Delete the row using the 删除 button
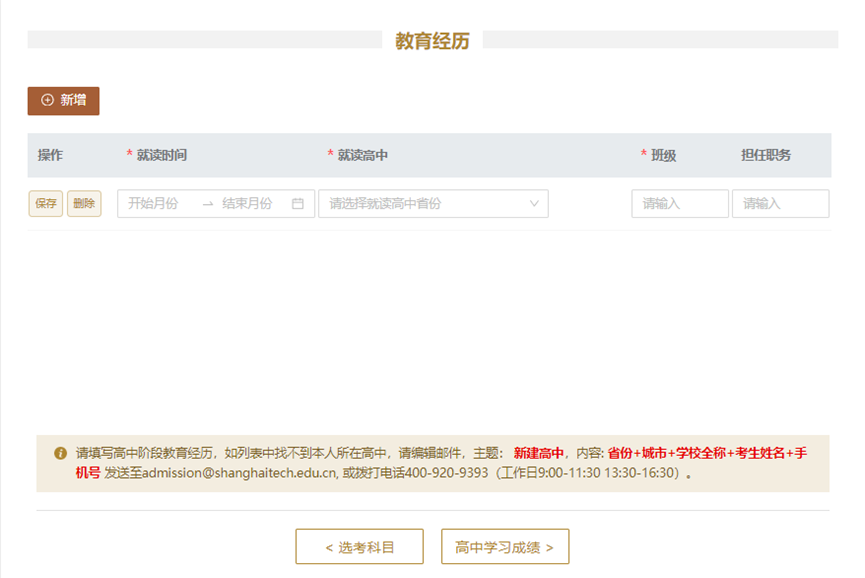865x578 pixels. point(84,204)
